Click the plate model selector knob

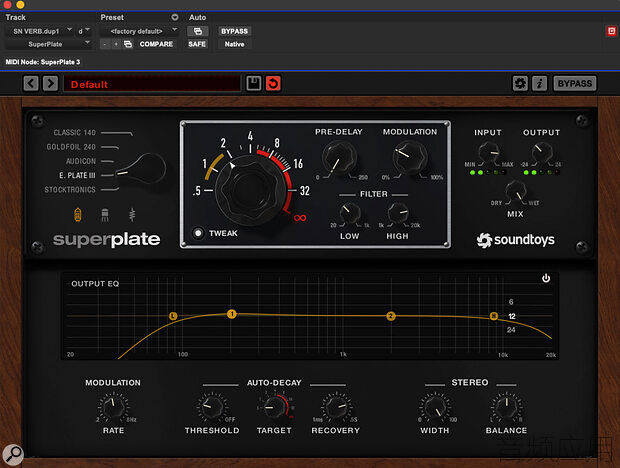point(142,169)
